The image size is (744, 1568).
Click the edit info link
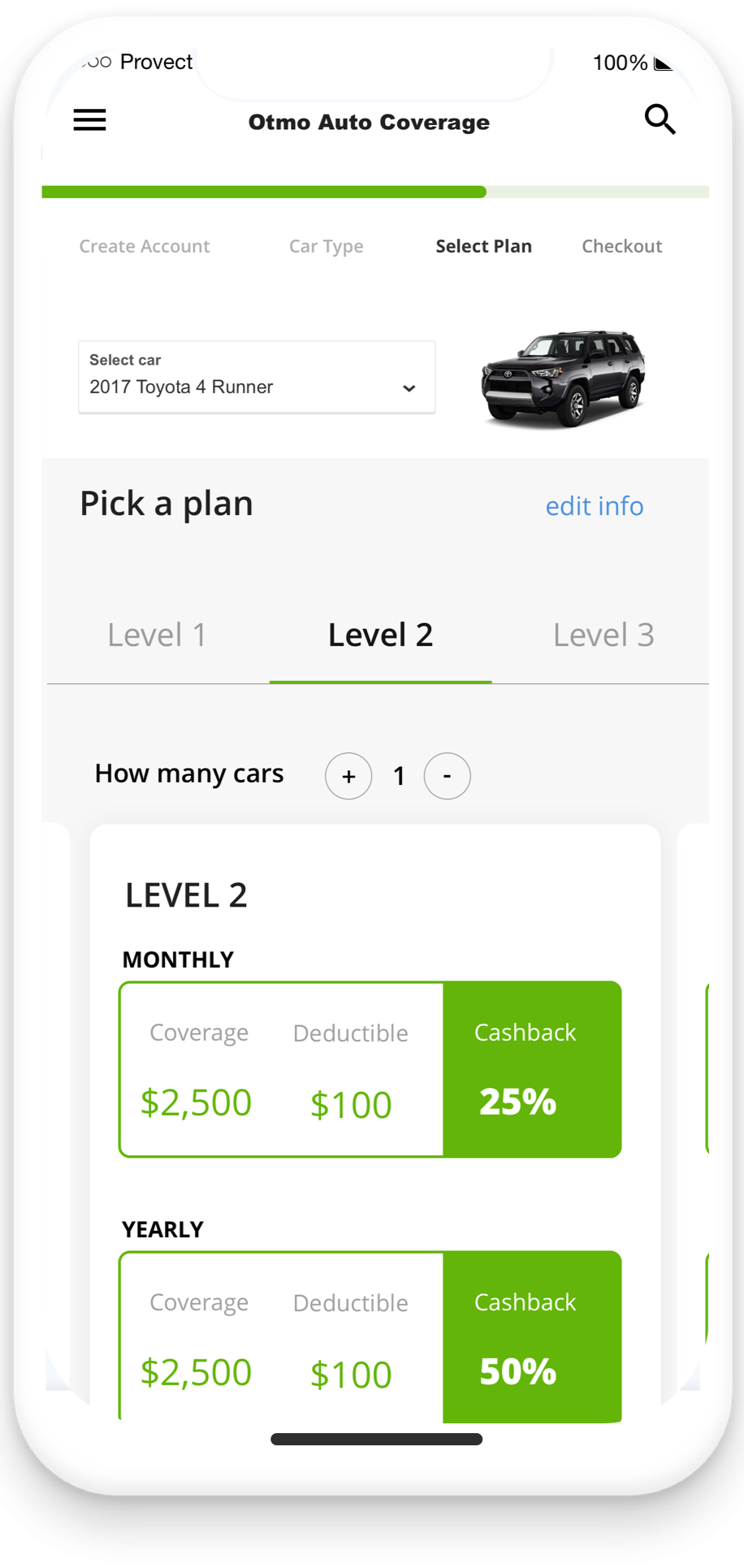click(x=595, y=506)
